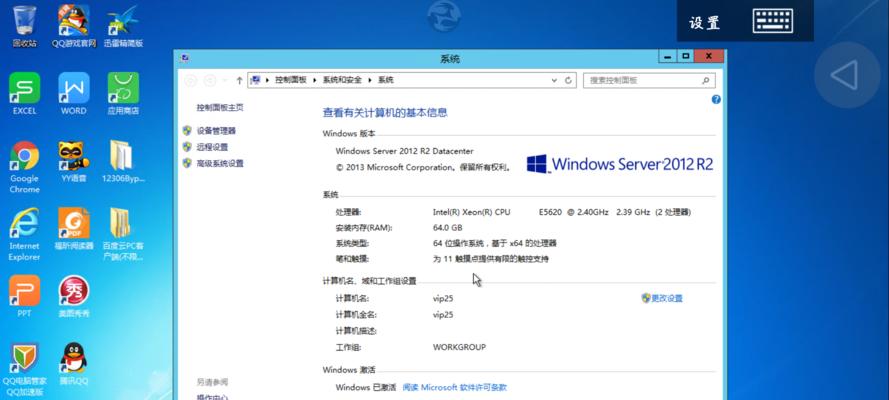889x400 pixels.
Task: Click the 更改设置 link
Action: (667, 299)
